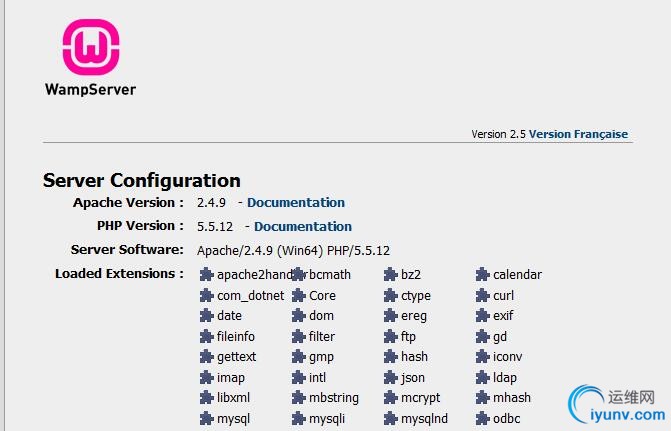This screenshot has height=431, width=671.
Task: Click the puzzle icon beside mhash
Action: [x=483, y=398]
